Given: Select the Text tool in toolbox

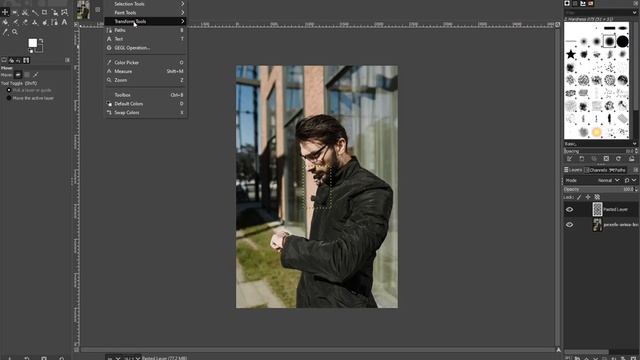Looking at the screenshot, I should pos(64,22).
